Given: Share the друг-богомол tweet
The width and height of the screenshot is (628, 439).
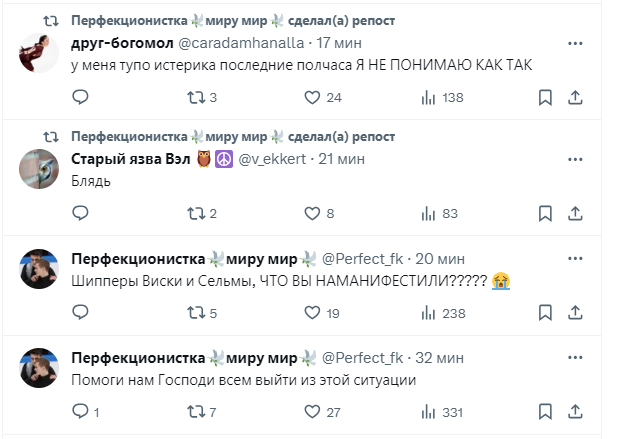Looking at the screenshot, I should coord(575,97).
